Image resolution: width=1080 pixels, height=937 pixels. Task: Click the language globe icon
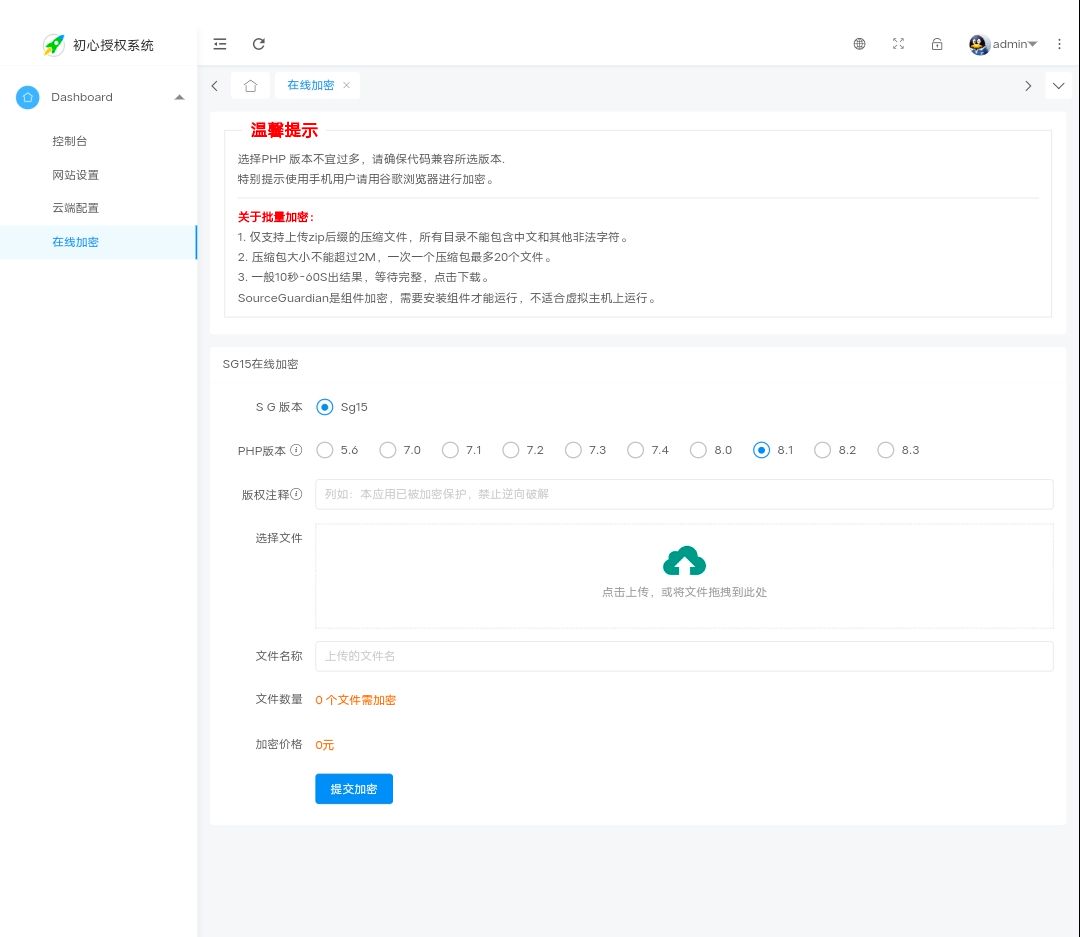(859, 44)
